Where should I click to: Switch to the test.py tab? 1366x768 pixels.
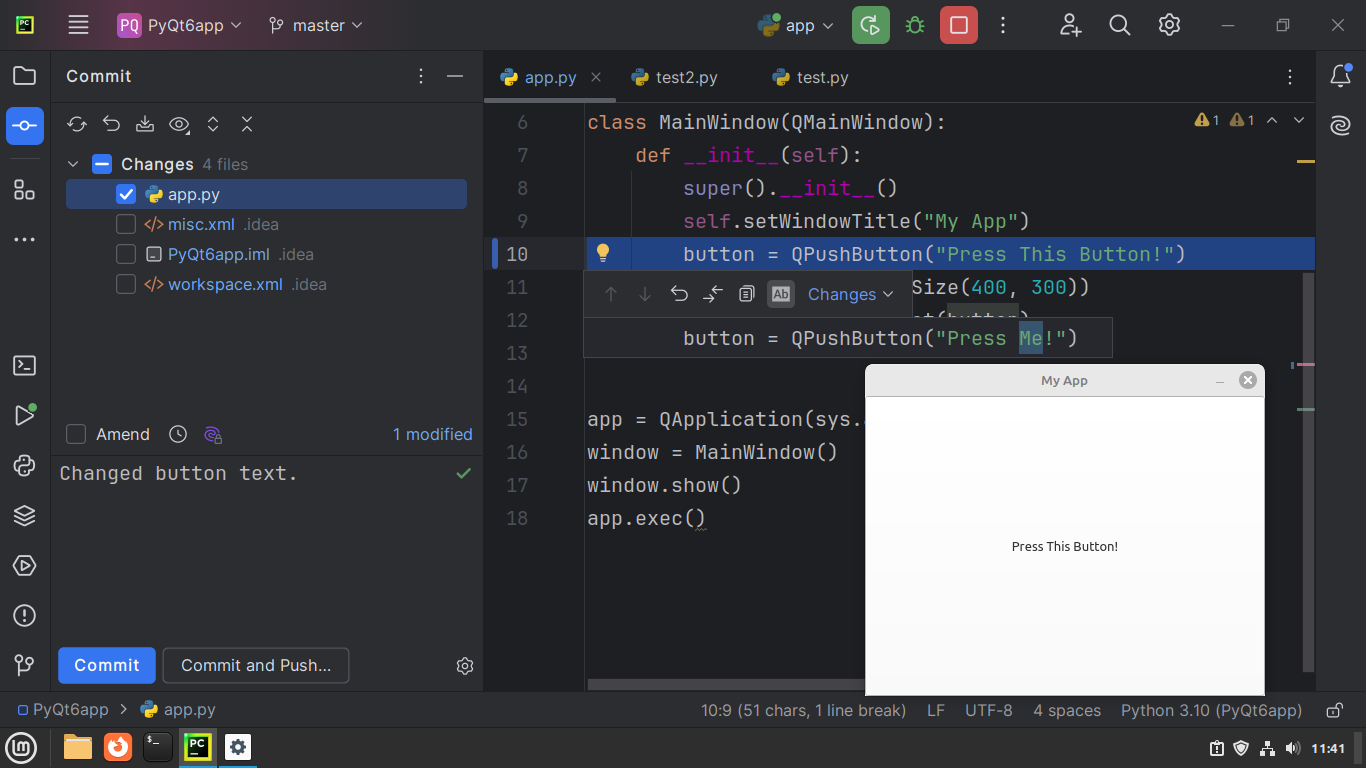[811, 77]
